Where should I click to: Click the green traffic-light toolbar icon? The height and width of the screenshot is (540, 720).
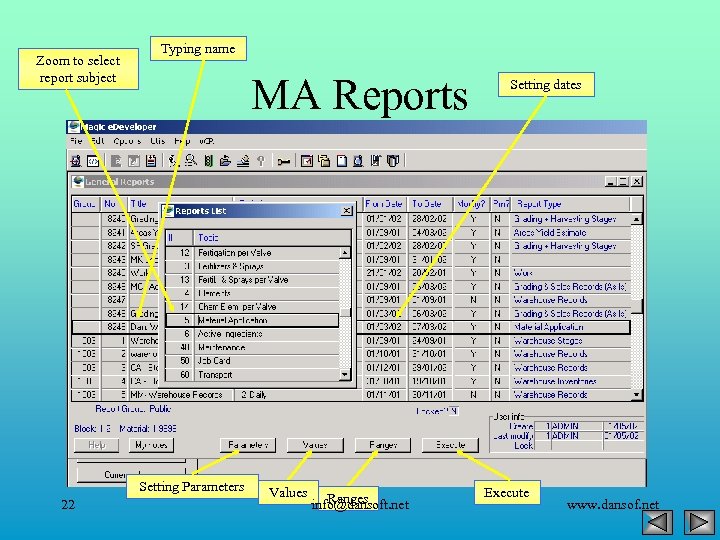[208, 161]
